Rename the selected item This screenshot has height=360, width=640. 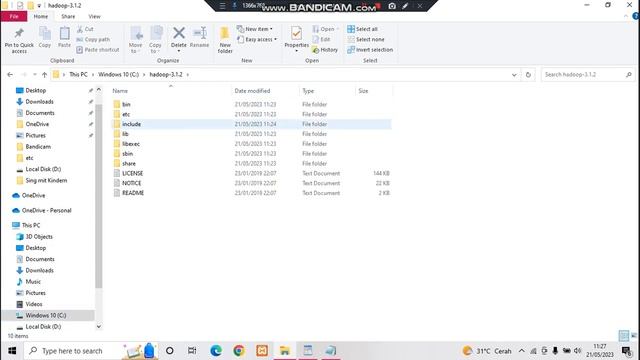coord(199,38)
